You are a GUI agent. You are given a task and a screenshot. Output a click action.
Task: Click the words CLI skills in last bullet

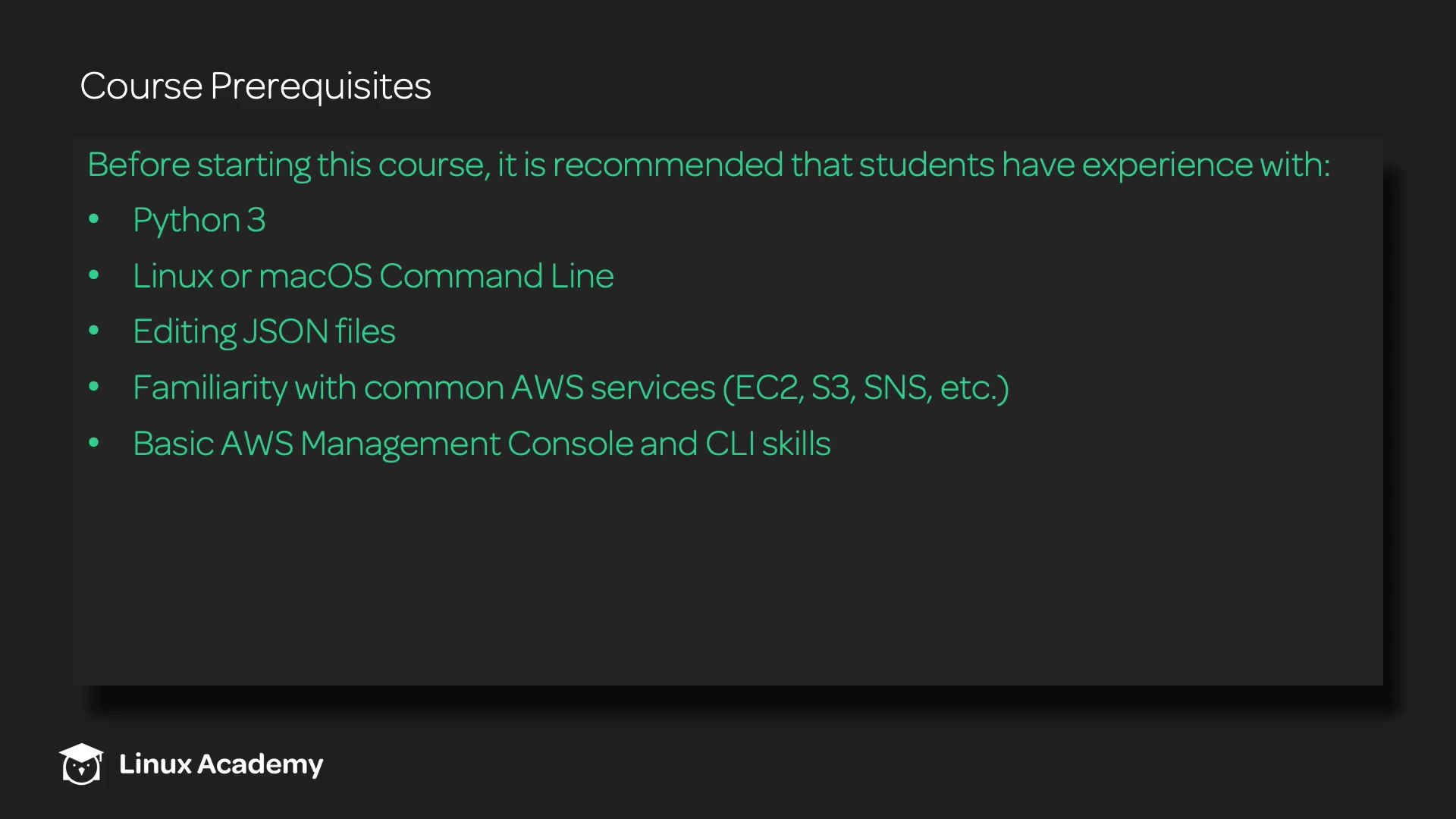(767, 444)
